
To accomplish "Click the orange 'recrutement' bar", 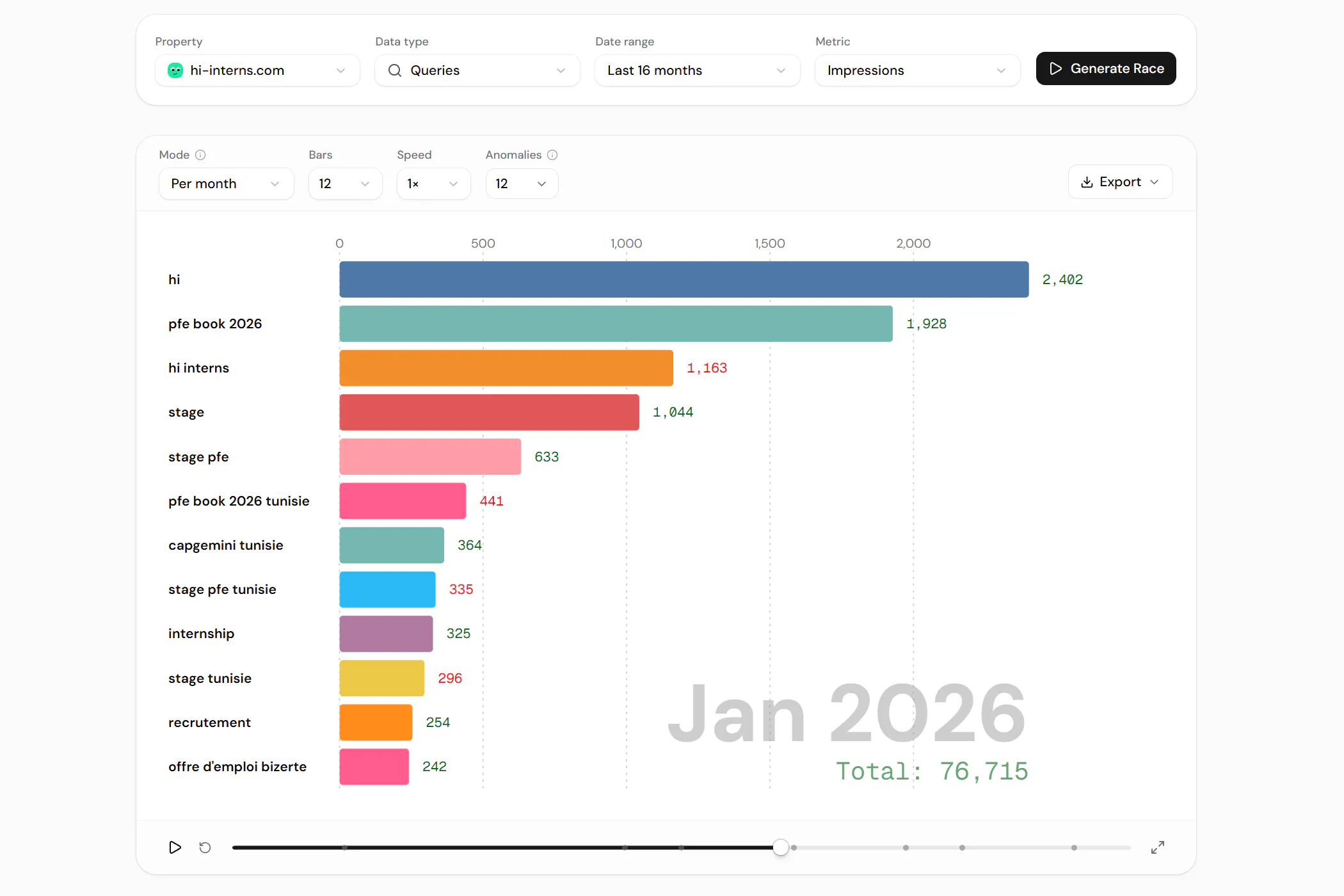I will pos(376,722).
